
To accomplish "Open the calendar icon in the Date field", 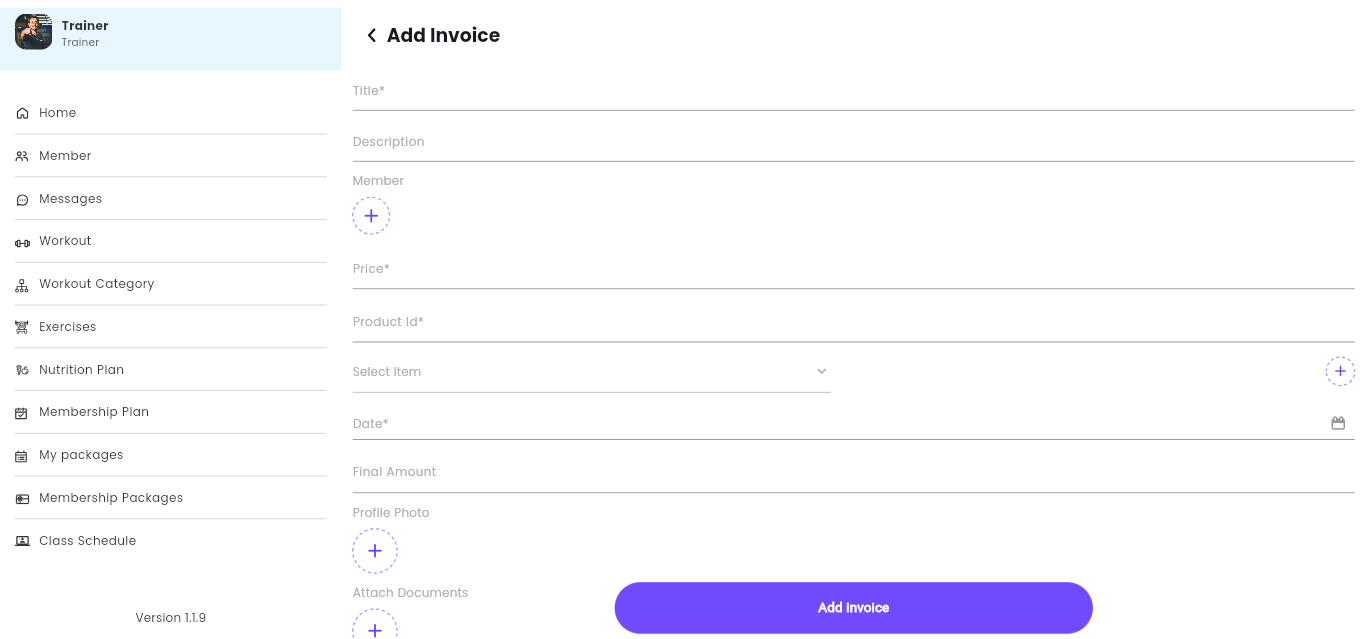I will 1338,423.
